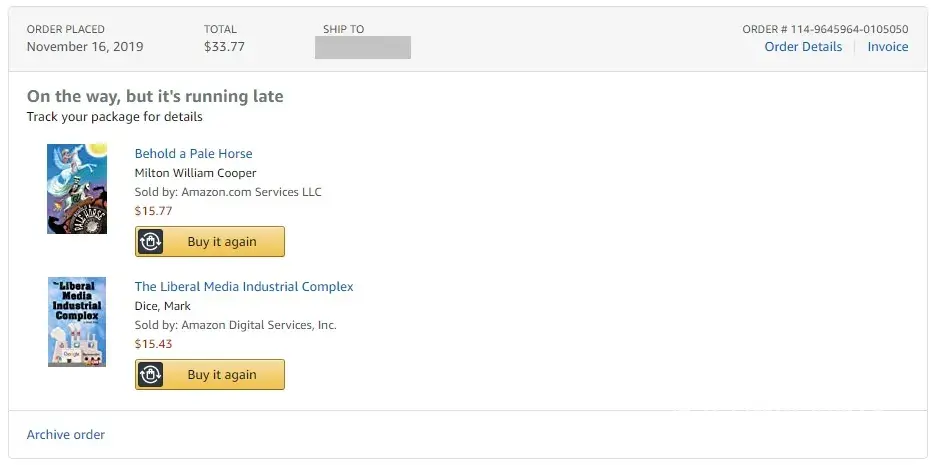Click the $15.77 item price
Viewport: 934px width, 465px height.
[x=153, y=211]
